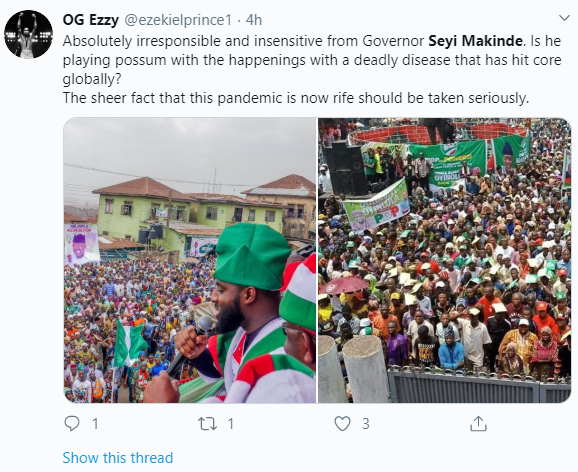This screenshot has width=578, height=472.
Task: Click the line starting Absolutely irresponsible and insensitive
Action: click(312, 41)
